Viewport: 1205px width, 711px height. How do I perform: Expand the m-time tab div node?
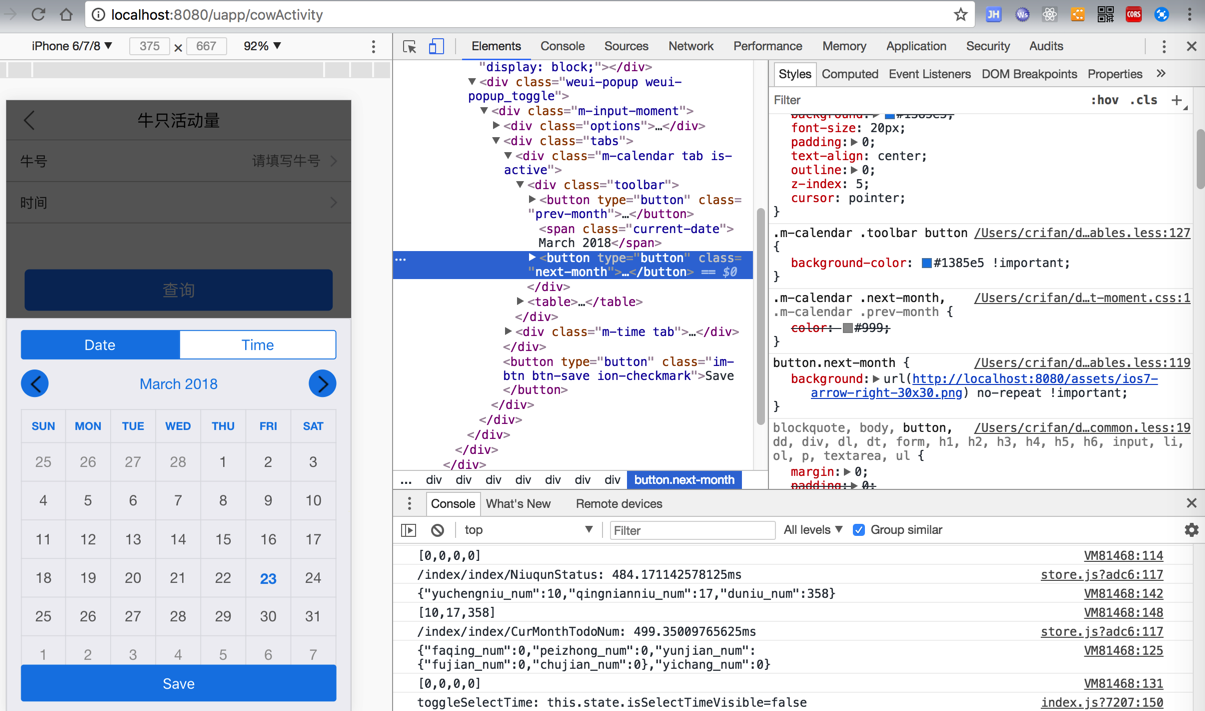[509, 332]
